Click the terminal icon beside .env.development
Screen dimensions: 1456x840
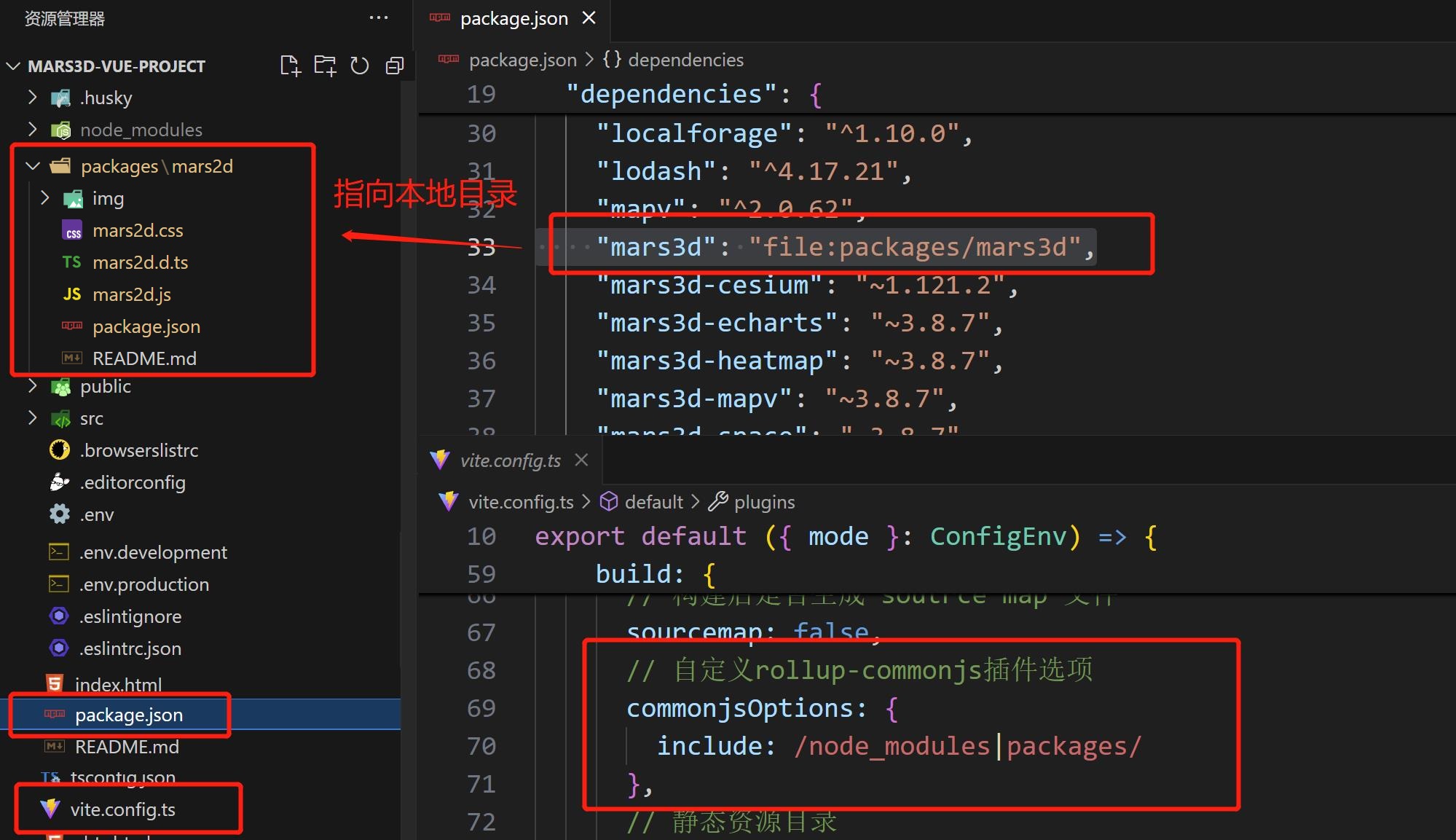point(58,552)
